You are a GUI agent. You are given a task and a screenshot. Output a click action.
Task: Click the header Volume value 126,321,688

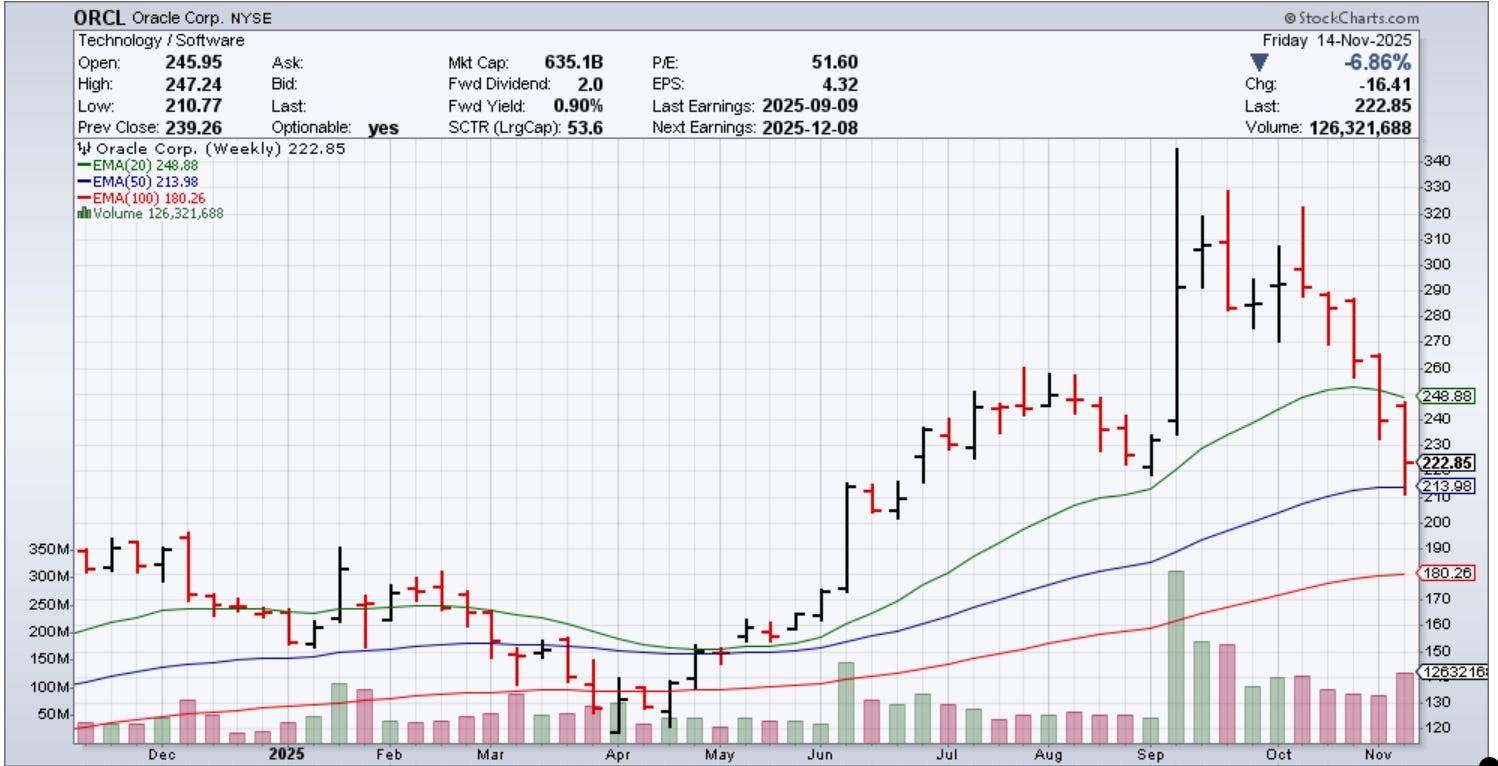(x=1359, y=128)
